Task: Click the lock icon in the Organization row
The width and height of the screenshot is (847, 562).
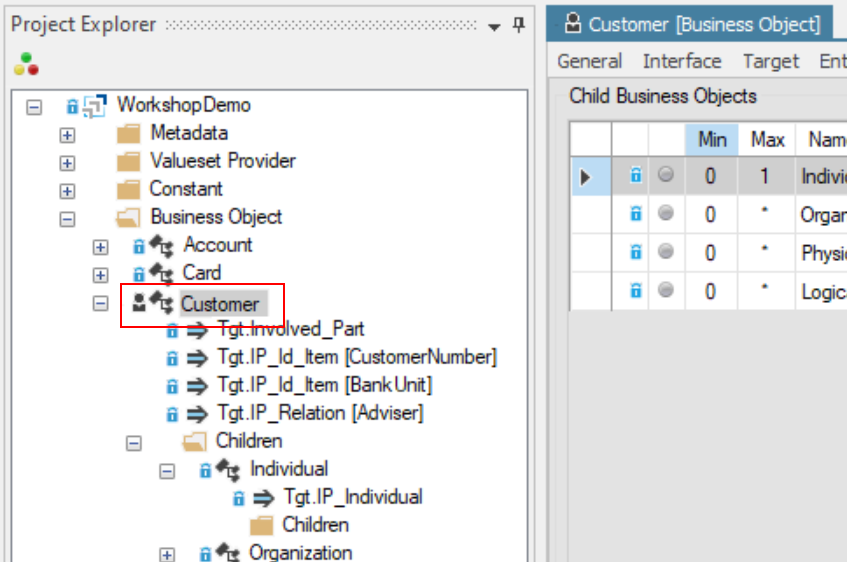Action: coord(635,214)
